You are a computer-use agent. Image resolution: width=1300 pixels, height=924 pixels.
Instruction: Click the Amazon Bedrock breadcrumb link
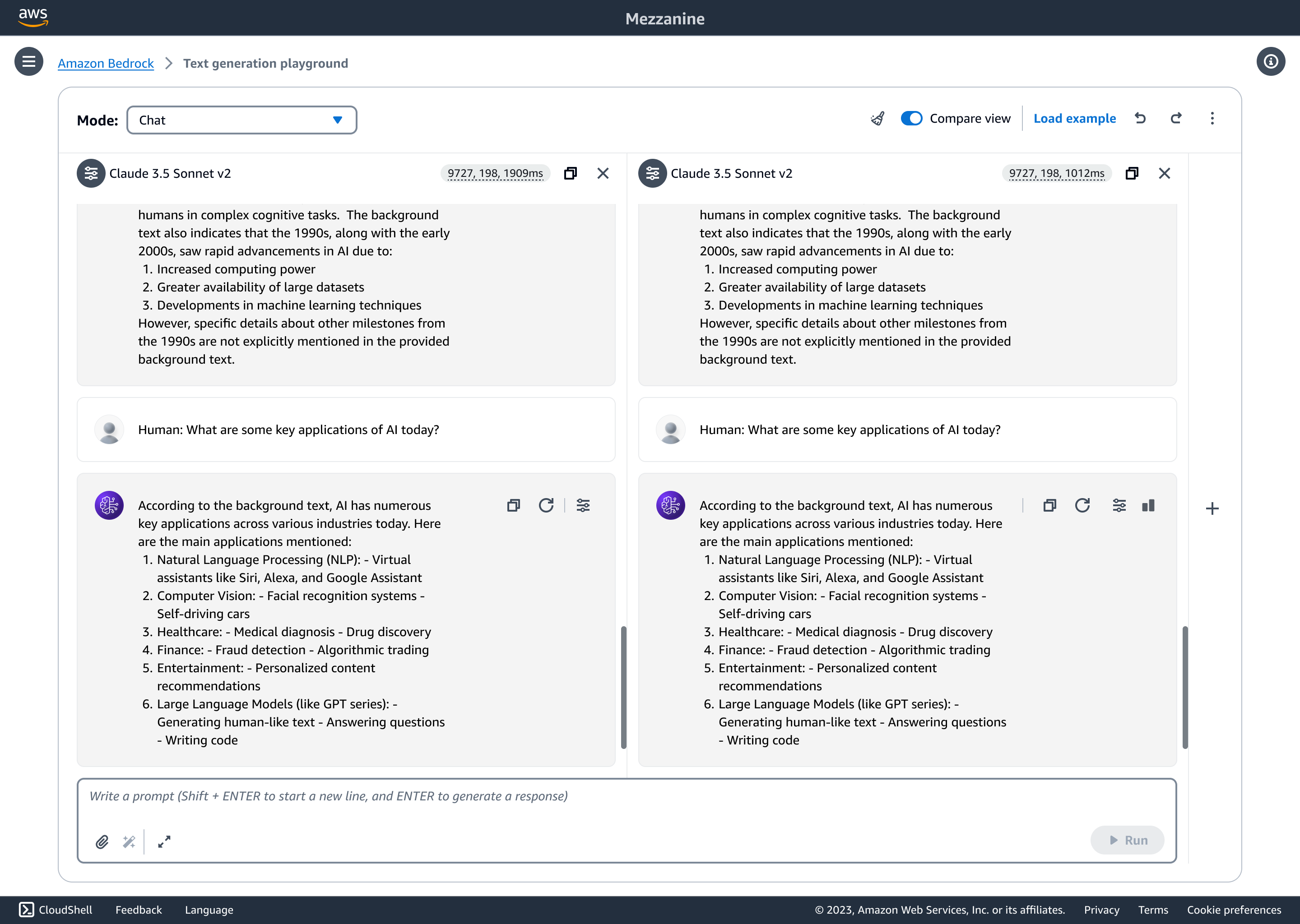[x=105, y=63]
